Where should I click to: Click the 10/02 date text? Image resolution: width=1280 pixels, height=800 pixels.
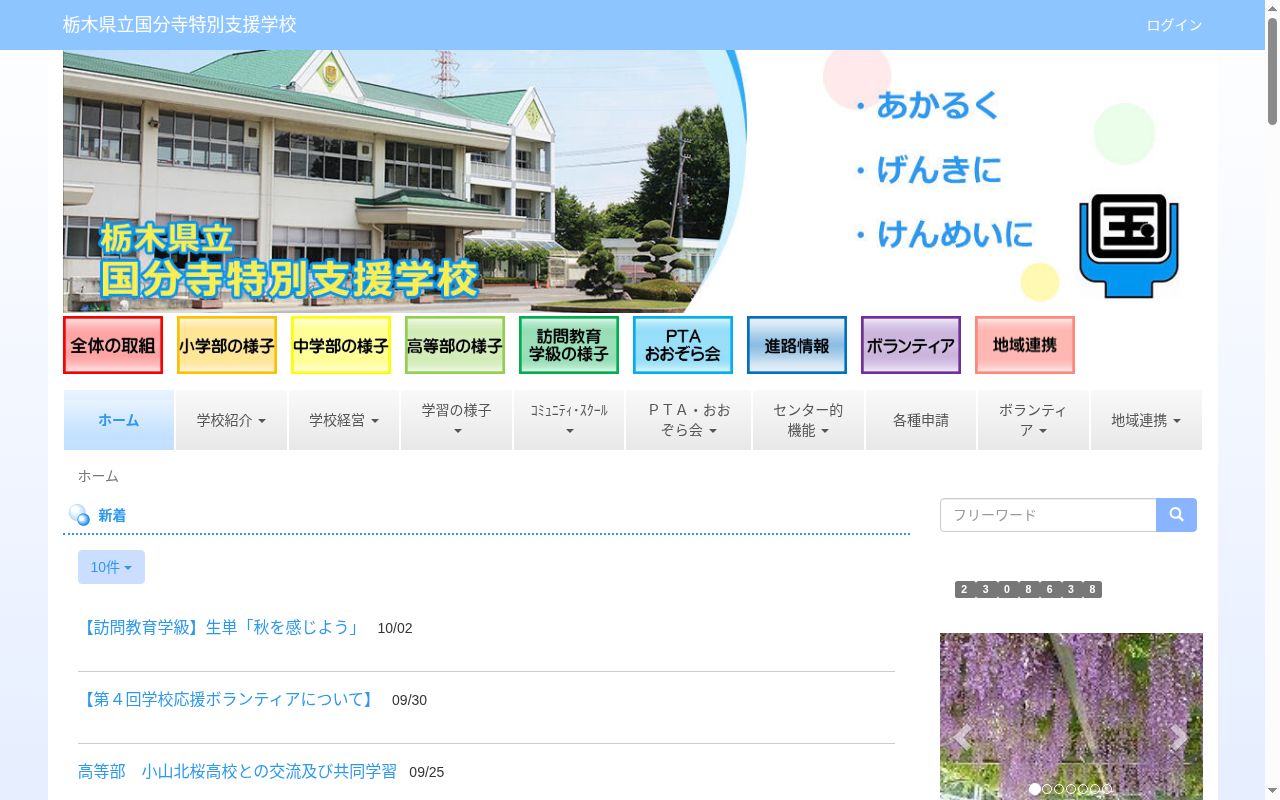395,628
